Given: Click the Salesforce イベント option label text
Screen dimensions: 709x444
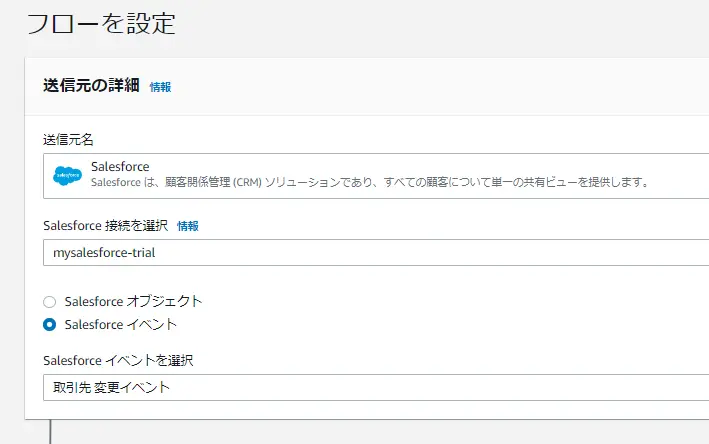Looking at the screenshot, I should tap(120, 325).
